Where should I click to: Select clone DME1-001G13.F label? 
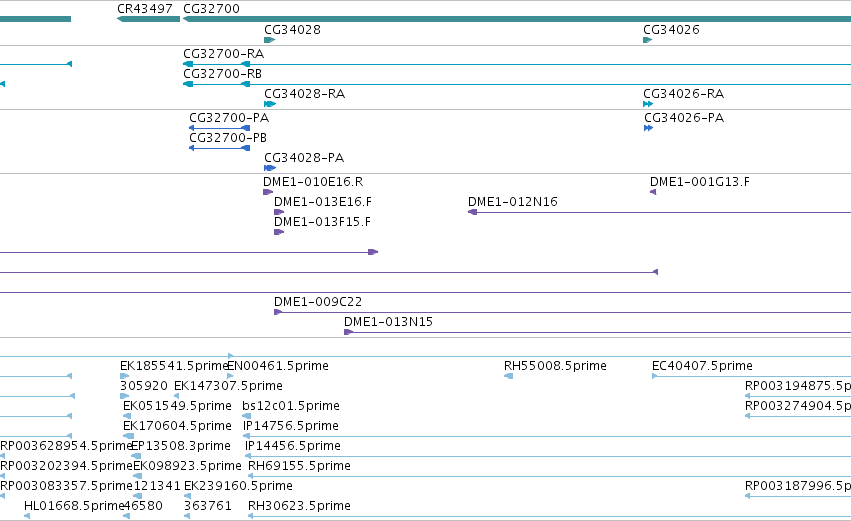point(700,182)
